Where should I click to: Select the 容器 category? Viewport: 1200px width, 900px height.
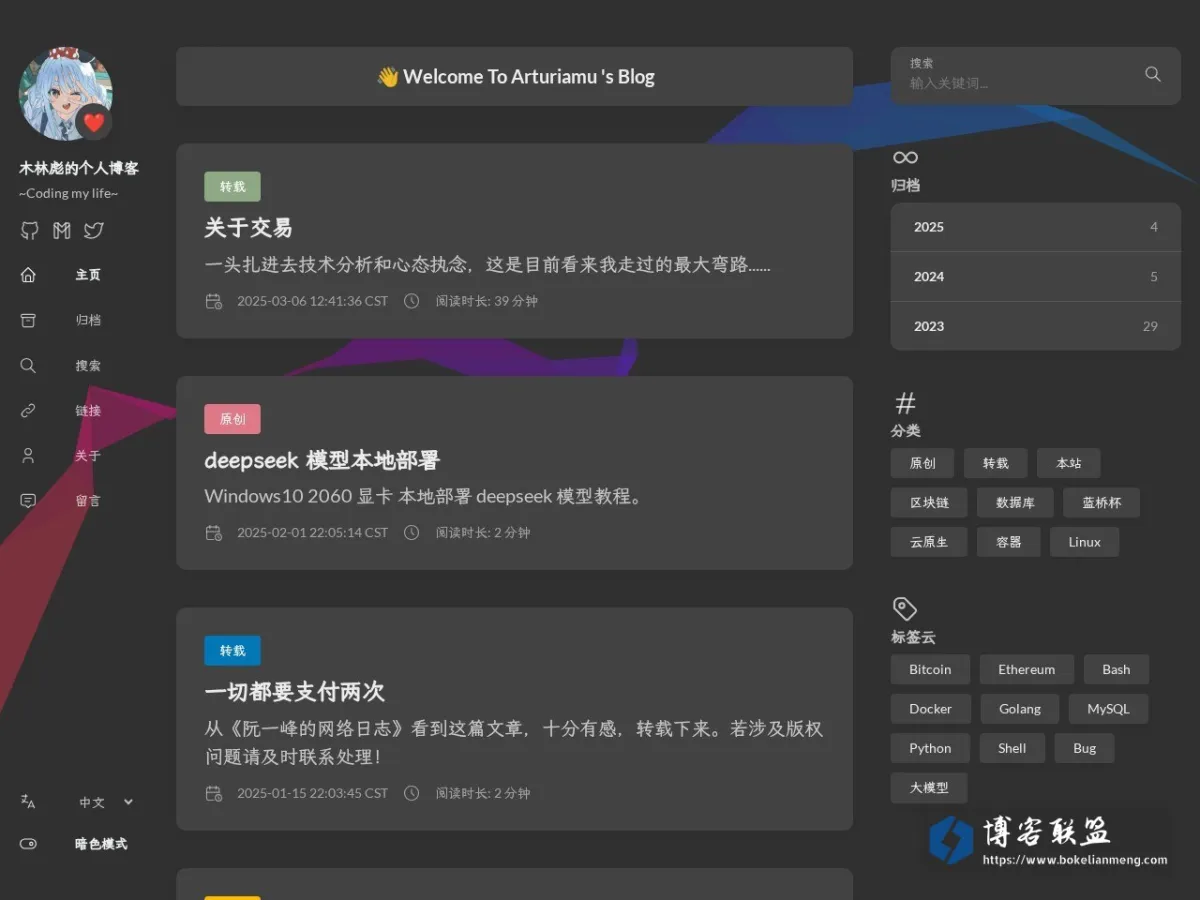tap(1008, 542)
